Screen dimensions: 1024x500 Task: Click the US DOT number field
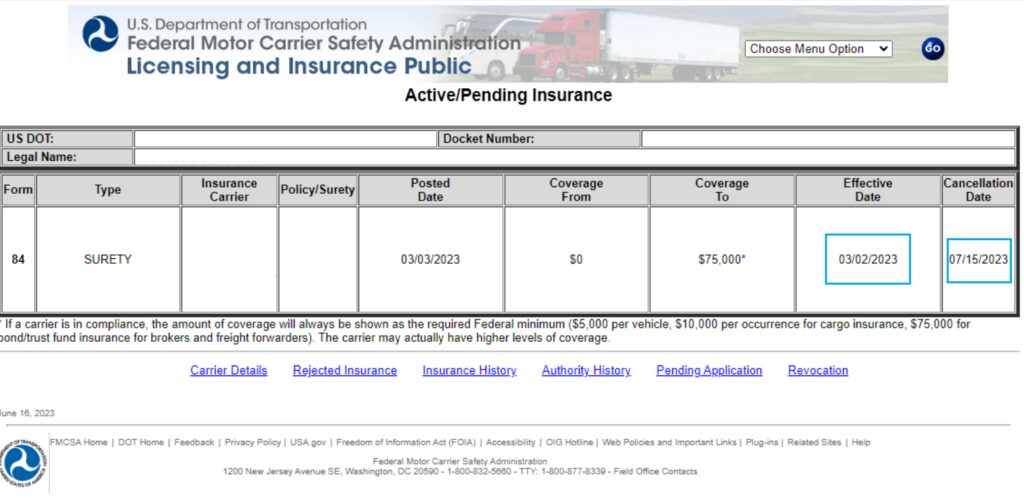285,139
